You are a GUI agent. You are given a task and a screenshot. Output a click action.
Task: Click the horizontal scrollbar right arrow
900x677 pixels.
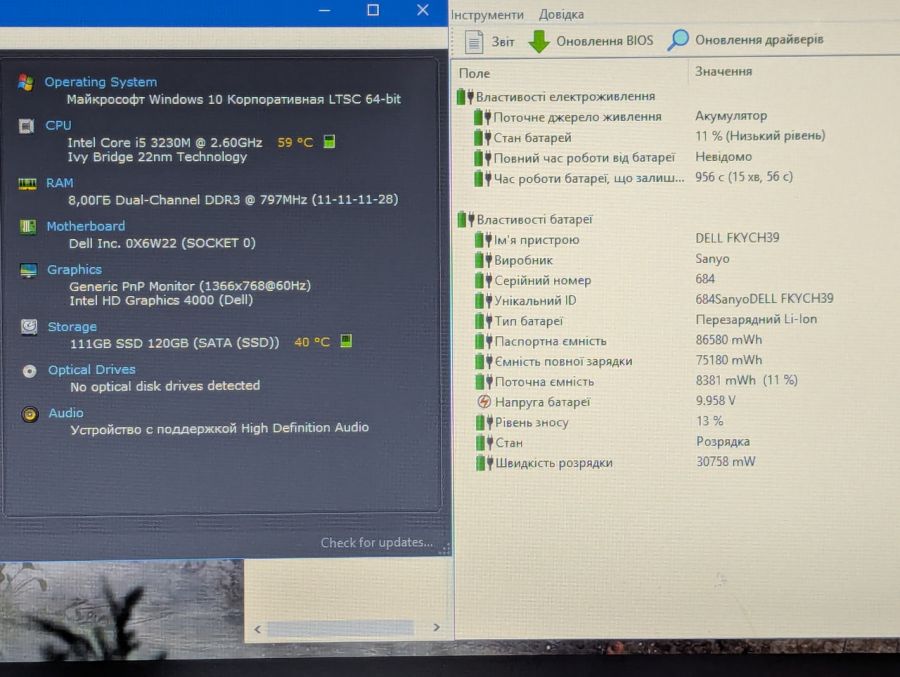[x=437, y=628]
